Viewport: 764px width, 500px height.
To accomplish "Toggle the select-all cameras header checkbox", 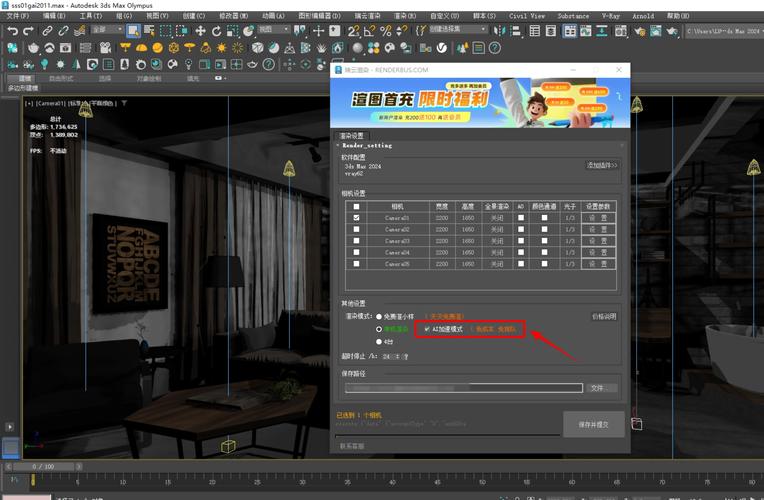I will coord(356,207).
